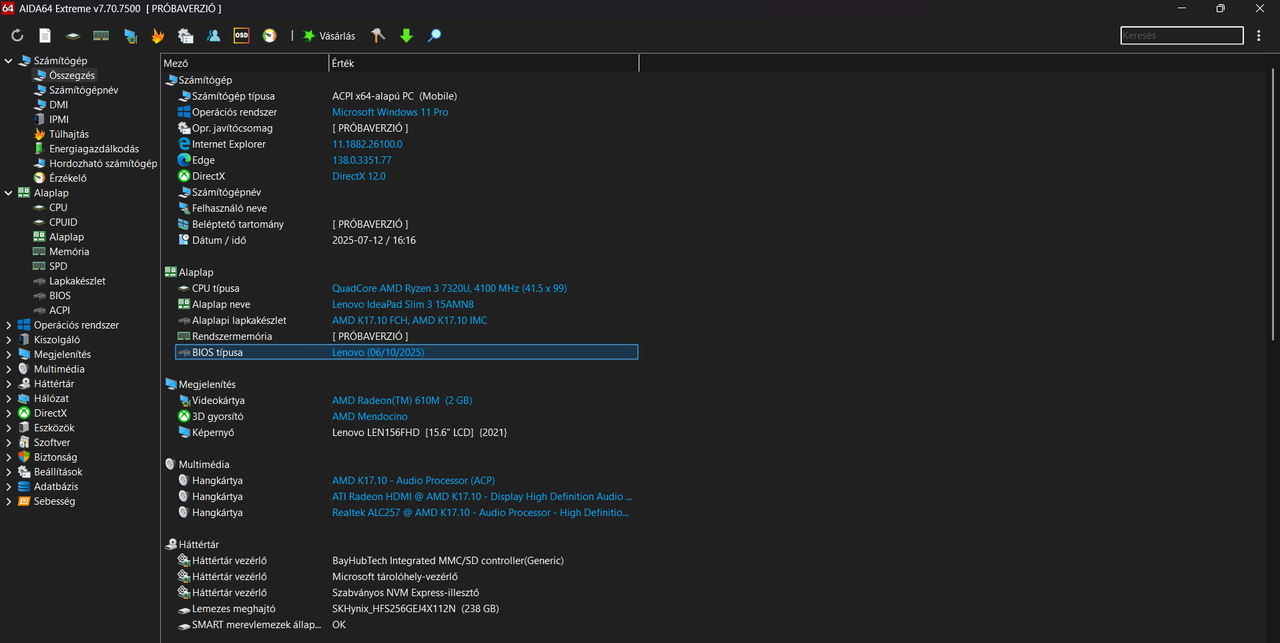
Task: Select the BIOS típusa row
Action: click(406, 352)
